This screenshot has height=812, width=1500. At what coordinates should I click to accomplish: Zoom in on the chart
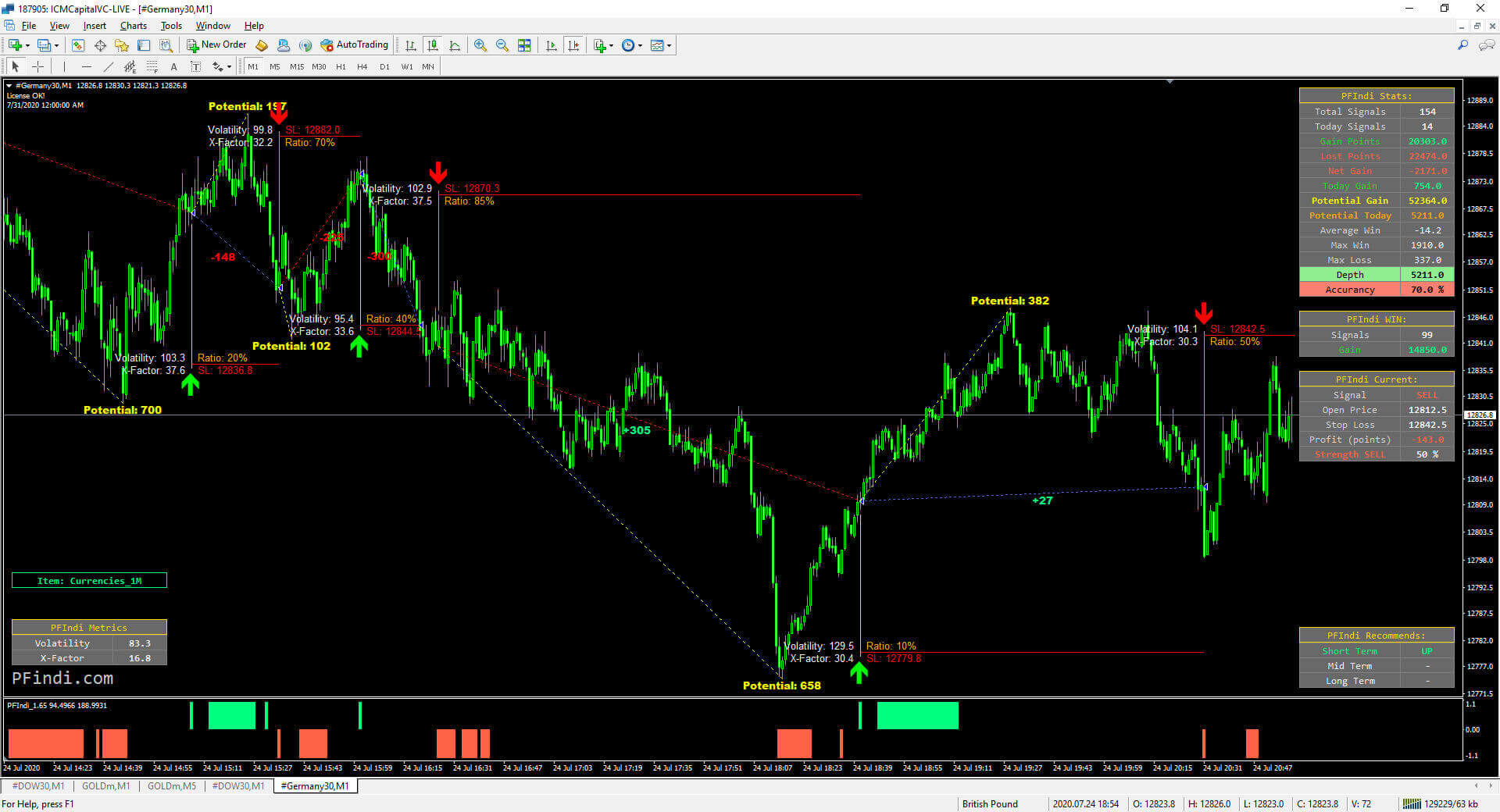tap(480, 45)
